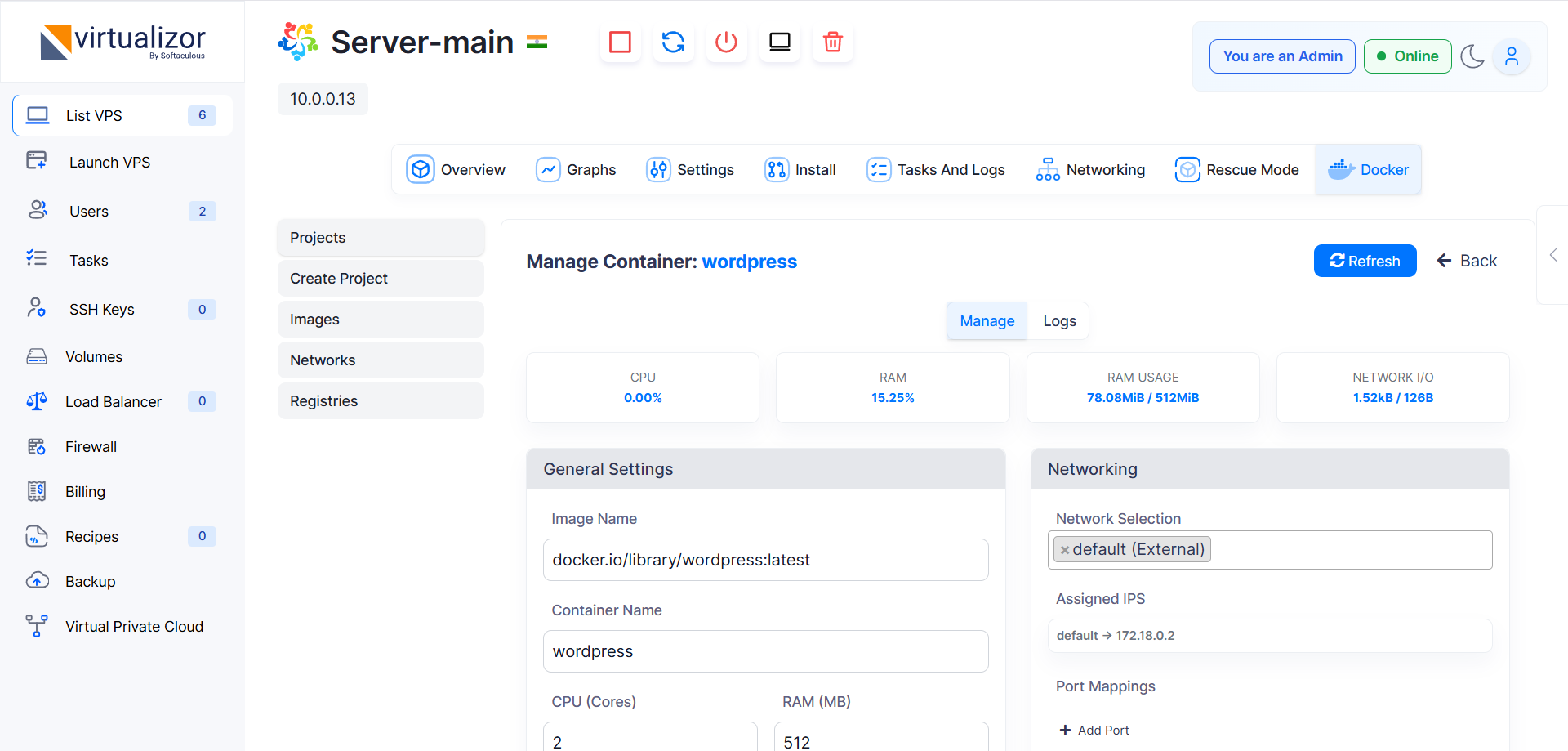Open the Network Selection dropdown field
This screenshot has width=1568, height=751.
(1270, 550)
